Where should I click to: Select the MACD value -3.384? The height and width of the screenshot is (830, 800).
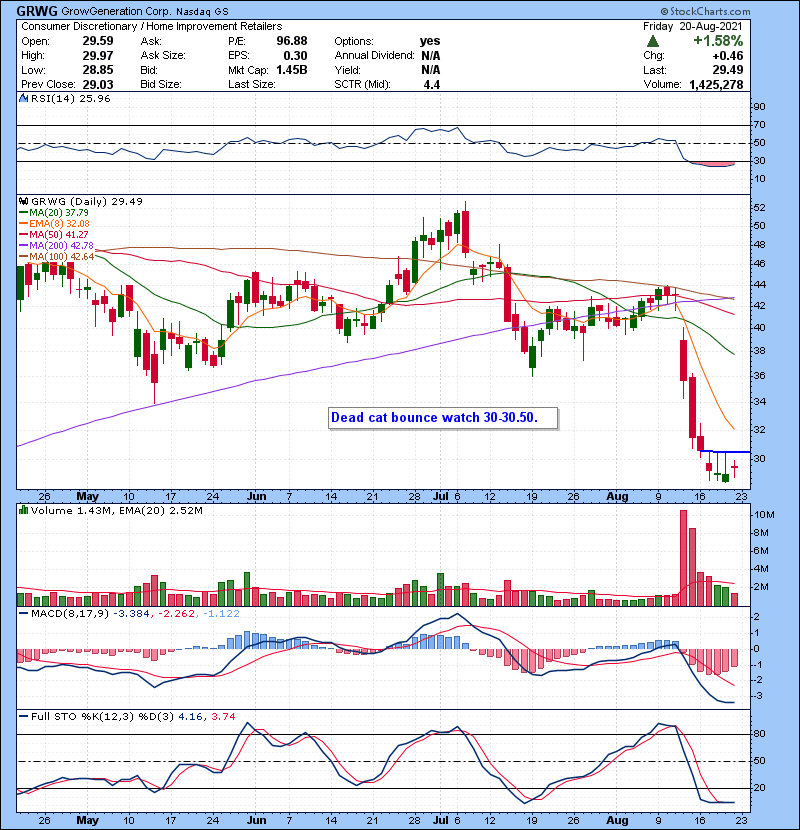132,614
